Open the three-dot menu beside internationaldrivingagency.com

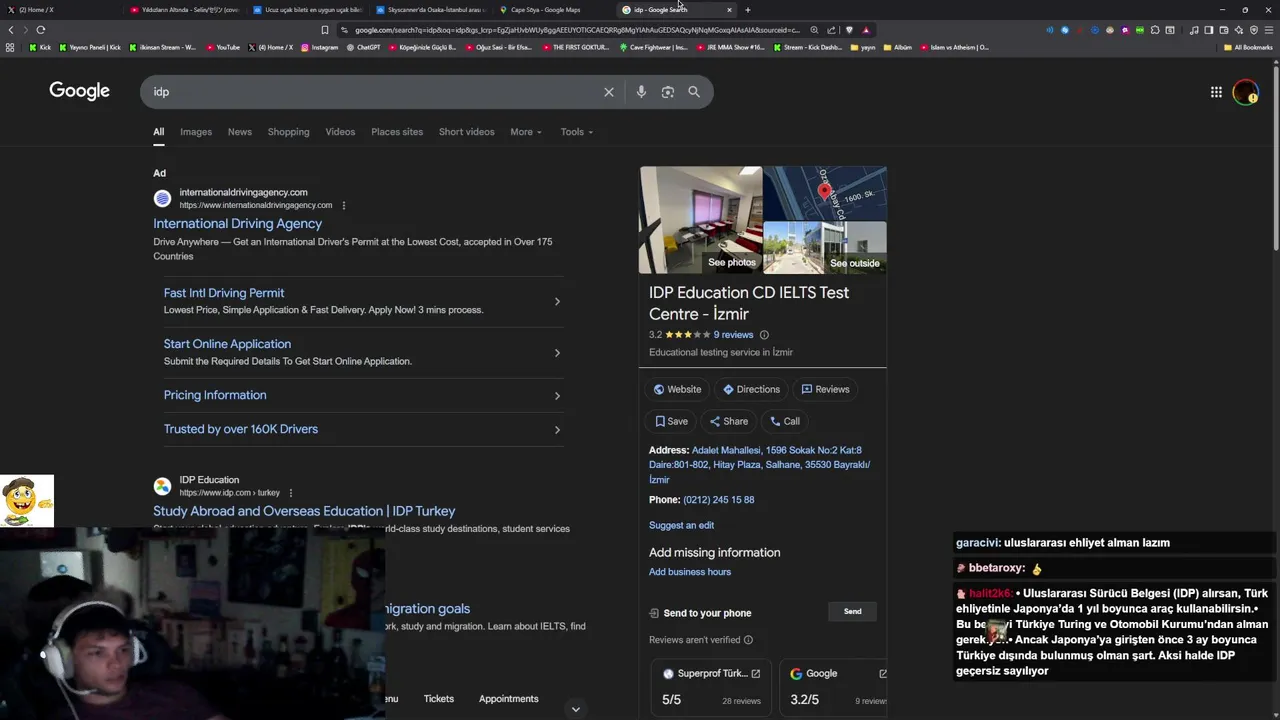pyautogui.click(x=343, y=206)
